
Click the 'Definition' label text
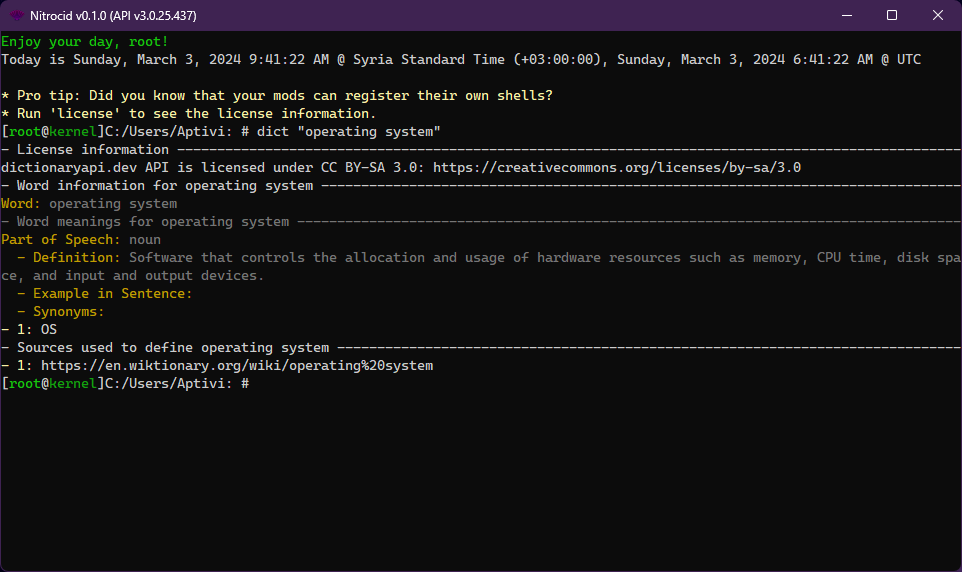[76, 258]
